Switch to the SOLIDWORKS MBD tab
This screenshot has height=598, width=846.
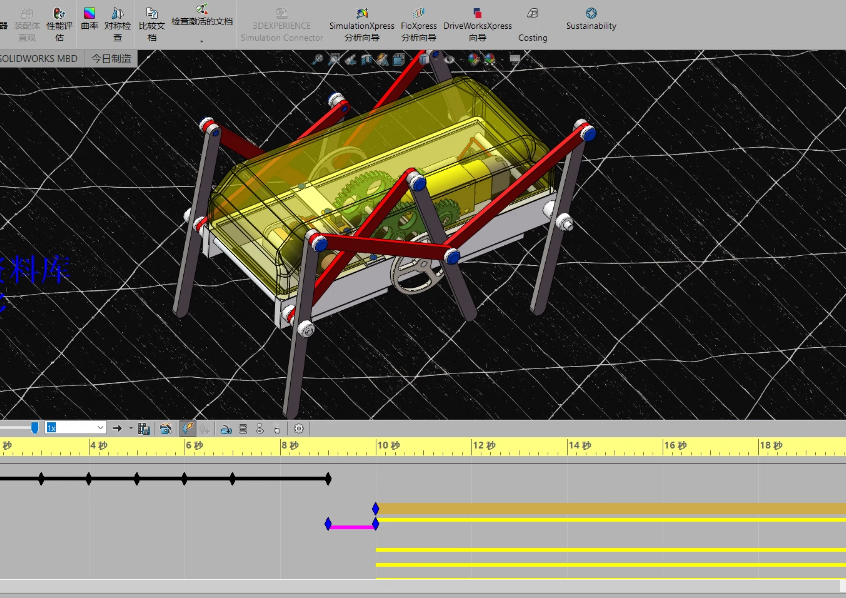click(39, 59)
